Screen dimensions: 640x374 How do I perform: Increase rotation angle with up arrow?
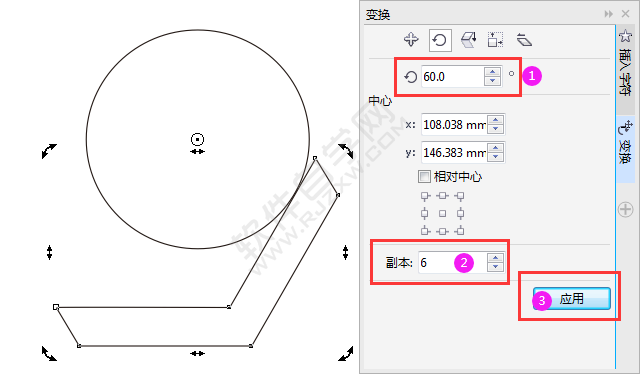click(x=493, y=71)
